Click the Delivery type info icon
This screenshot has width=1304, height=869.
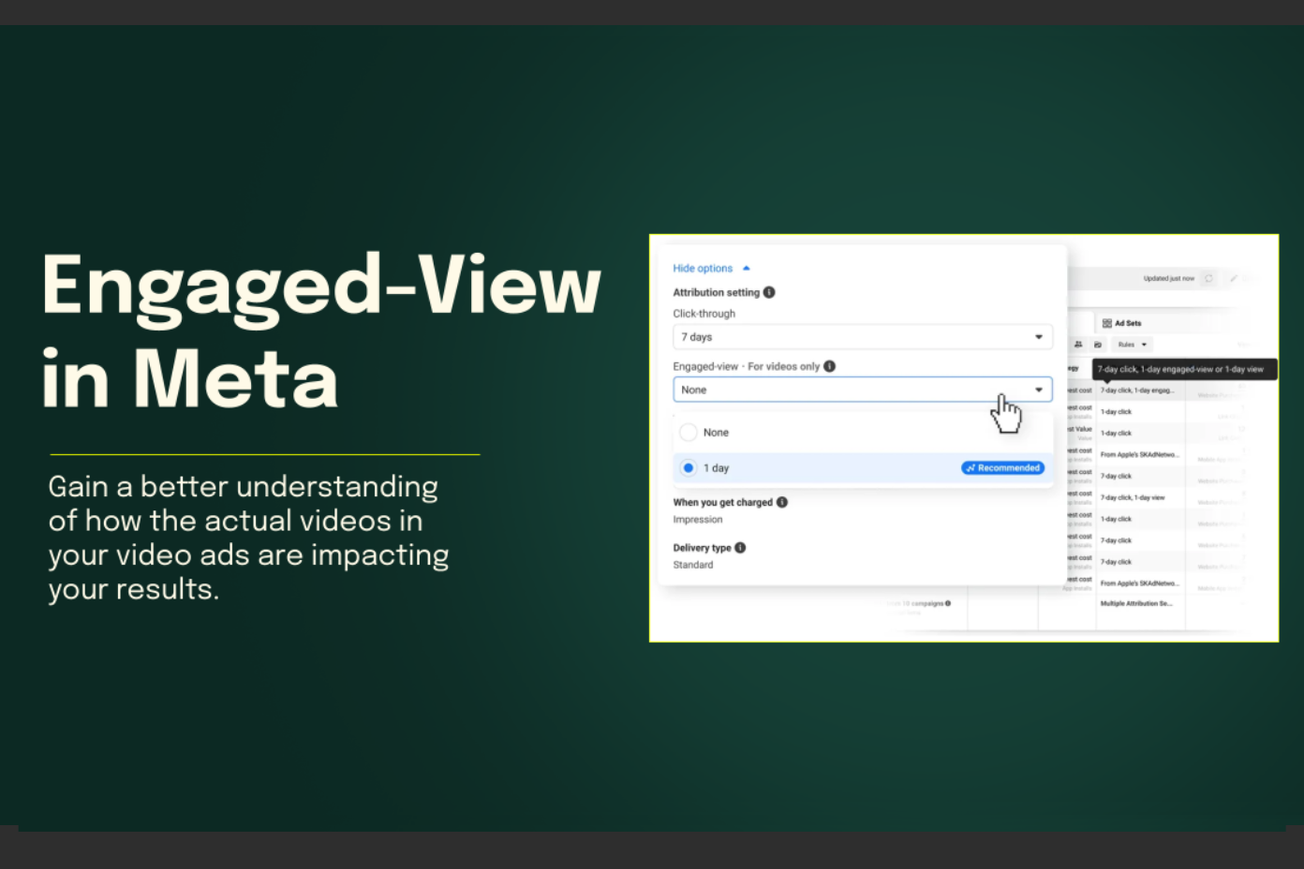pos(738,547)
